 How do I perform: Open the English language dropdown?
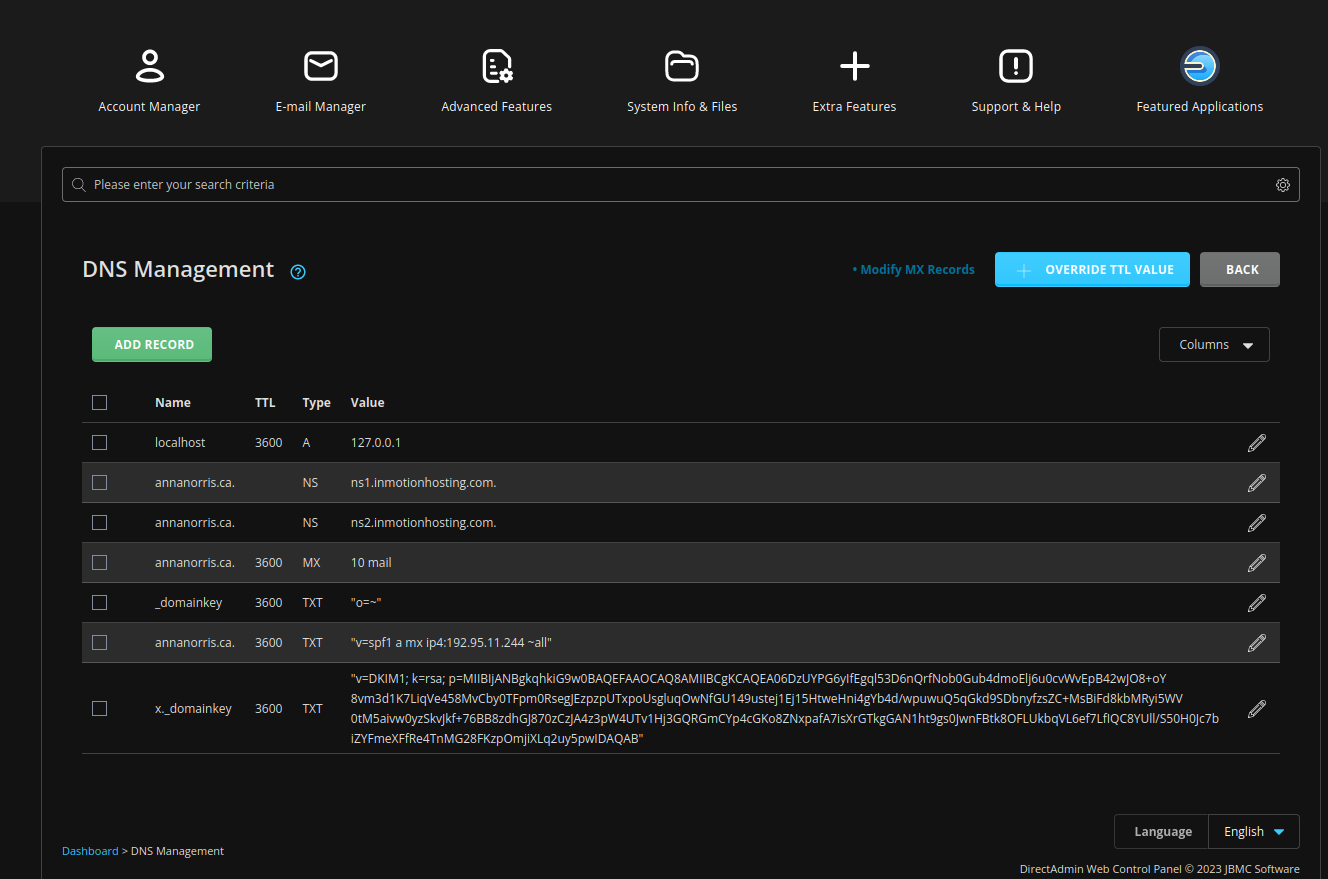click(1254, 831)
